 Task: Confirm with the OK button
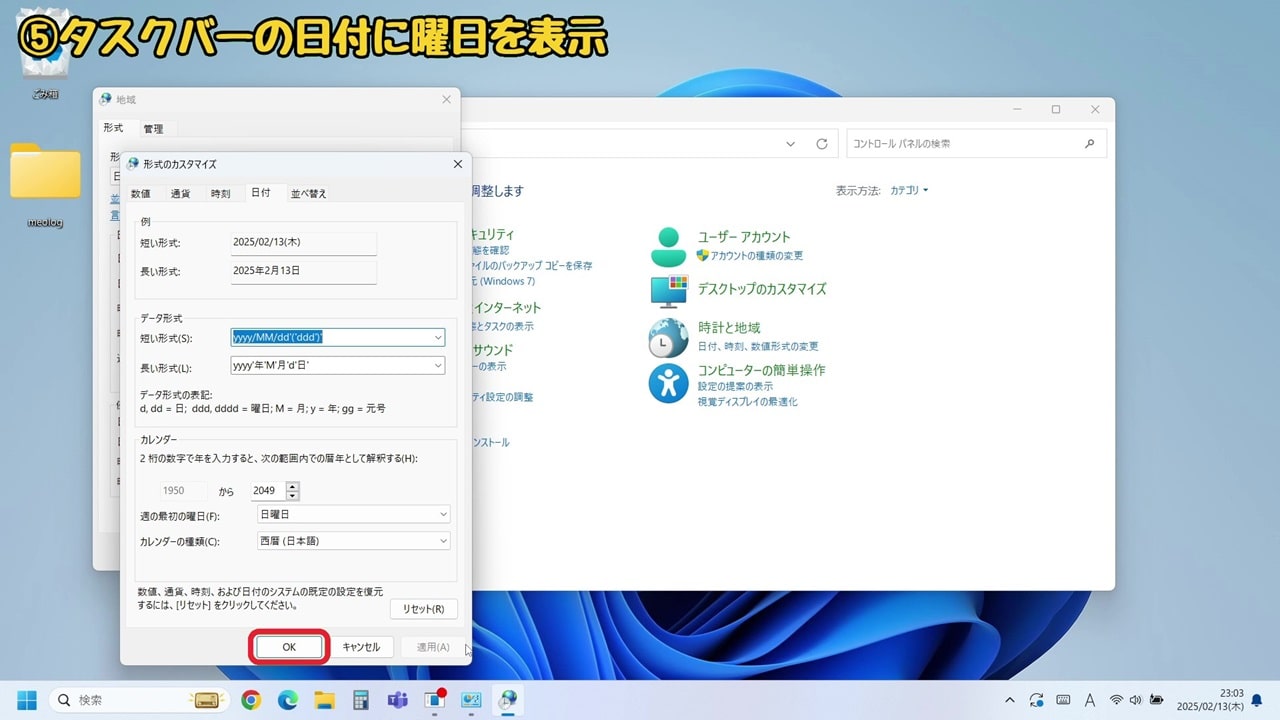pyautogui.click(x=289, y=647)
